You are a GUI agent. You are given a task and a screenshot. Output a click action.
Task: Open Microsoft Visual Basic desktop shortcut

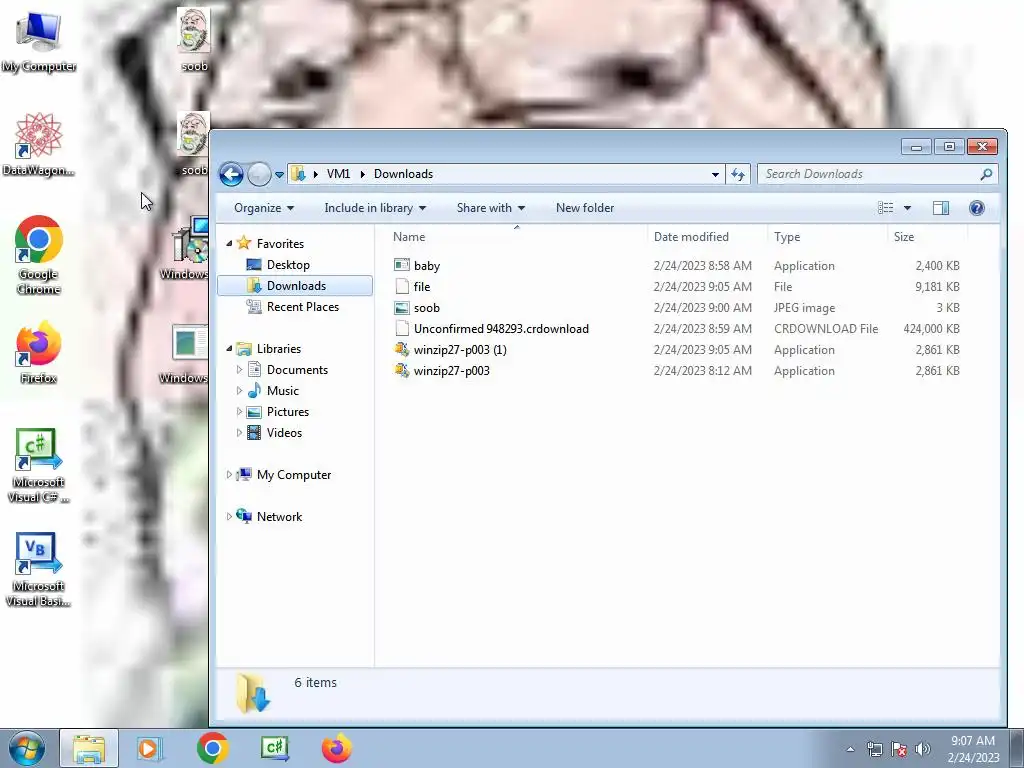coord(39,570)
